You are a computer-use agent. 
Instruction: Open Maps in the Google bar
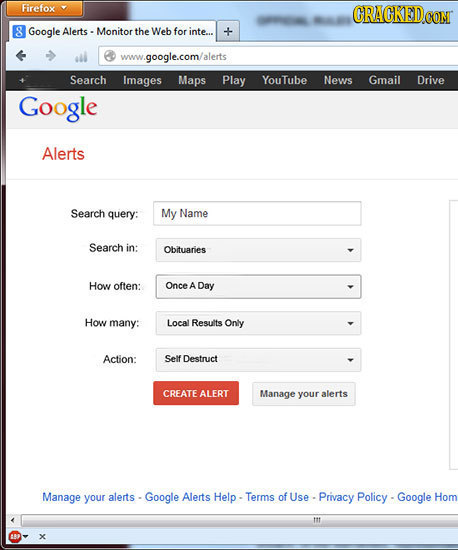pyautogui.click(x=192, y=80)
